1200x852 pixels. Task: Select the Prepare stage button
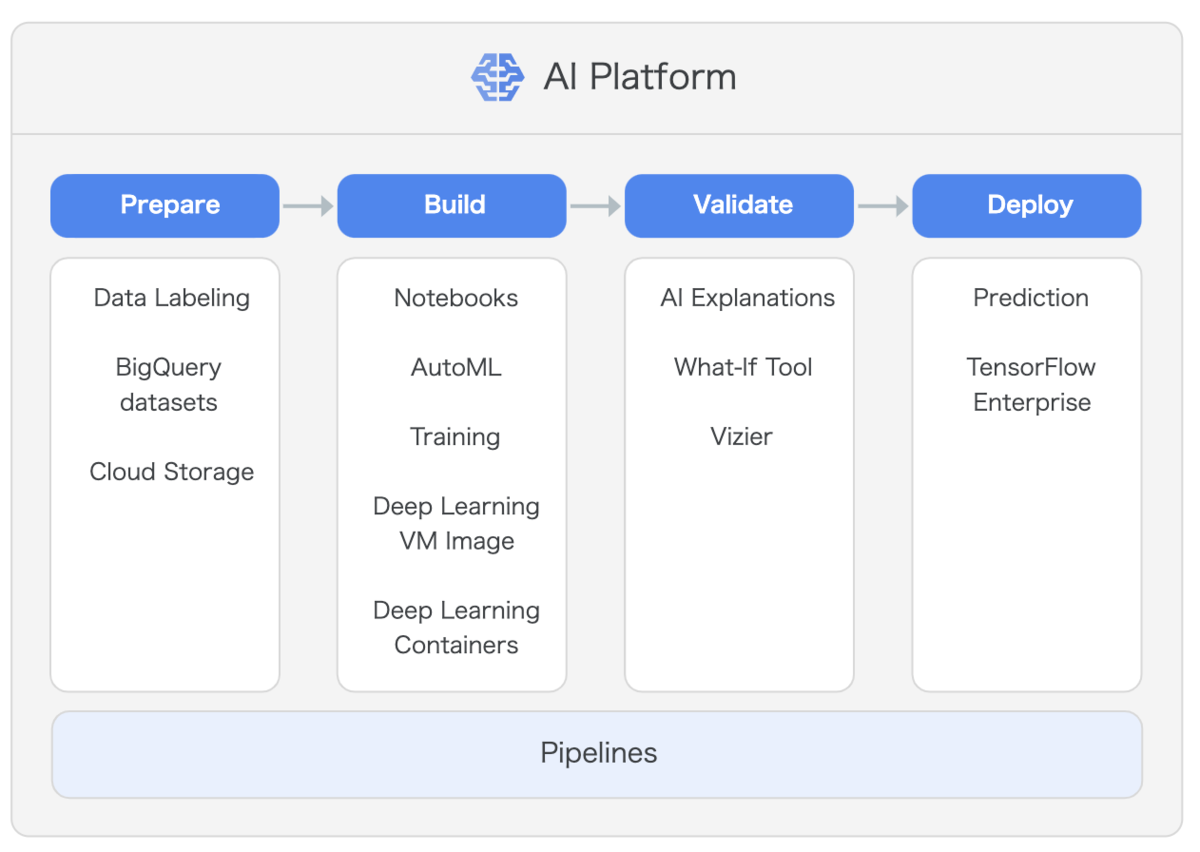(165, 206)
